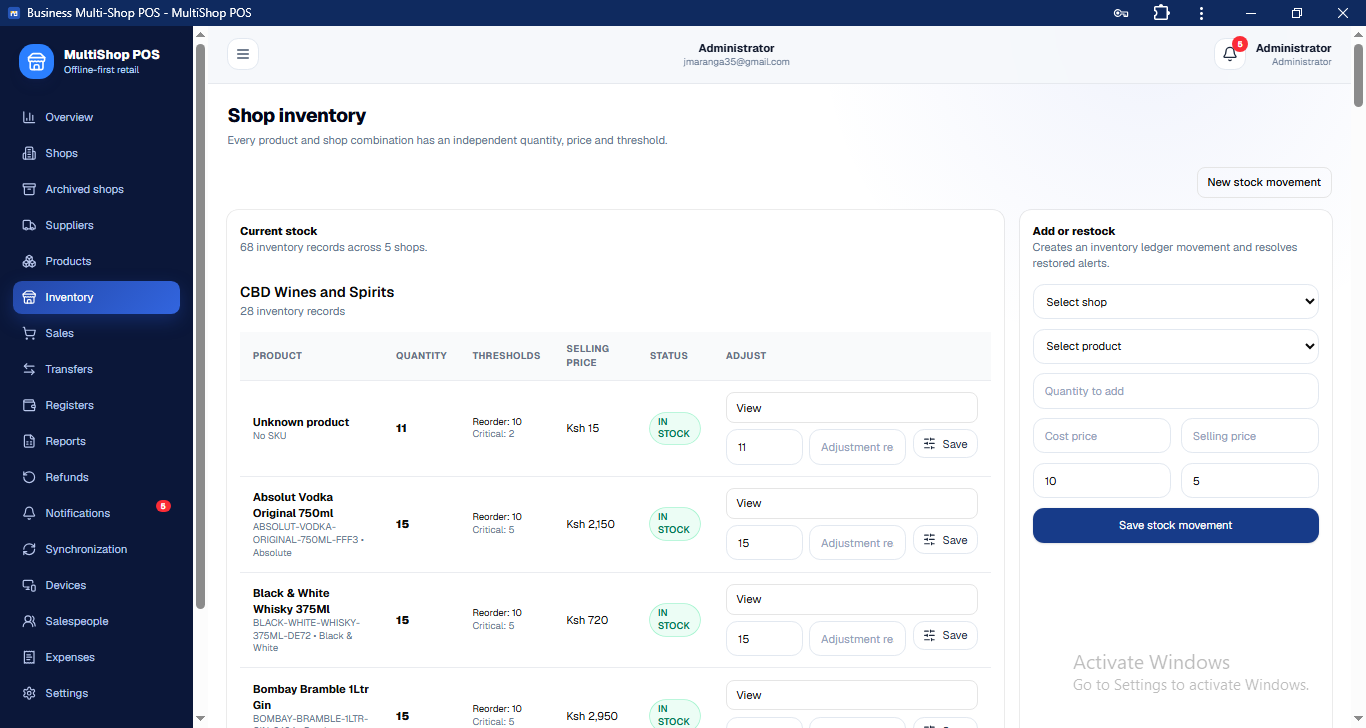
Task: Click the Shops bag icon
Action: pos(29,153)
